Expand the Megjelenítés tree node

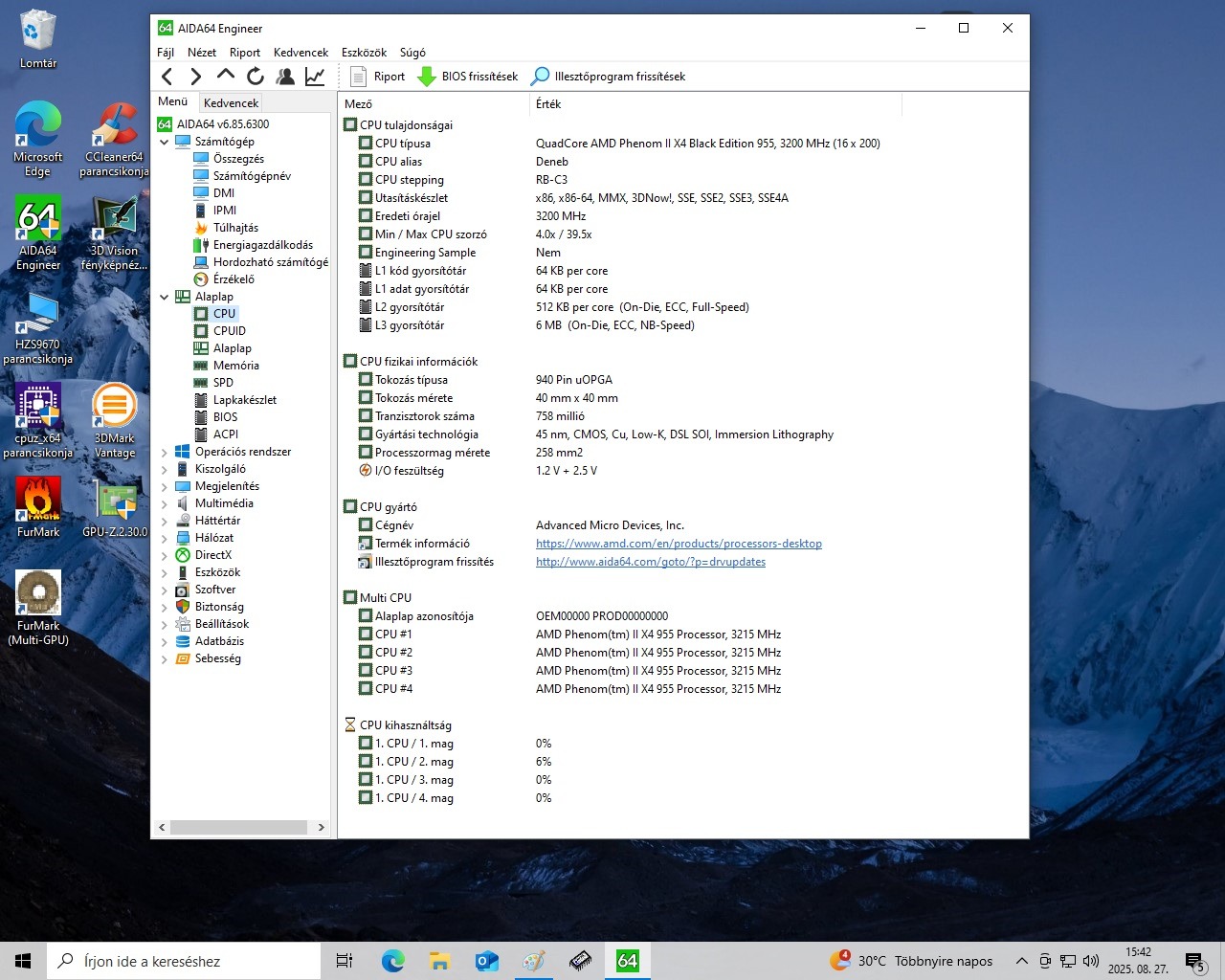[x=164, y=486]
